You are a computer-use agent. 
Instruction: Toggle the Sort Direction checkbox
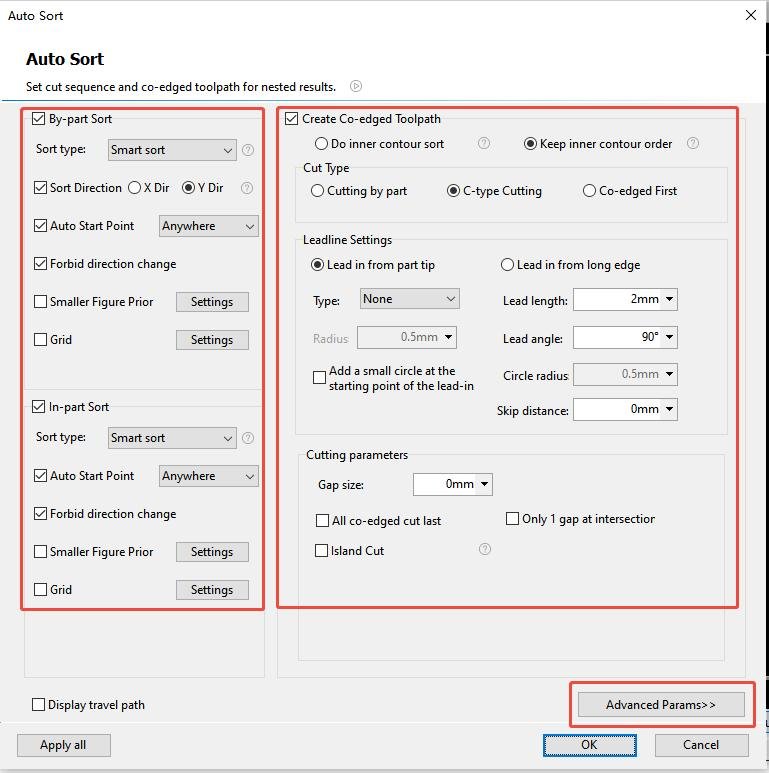(x=40, y=188)
